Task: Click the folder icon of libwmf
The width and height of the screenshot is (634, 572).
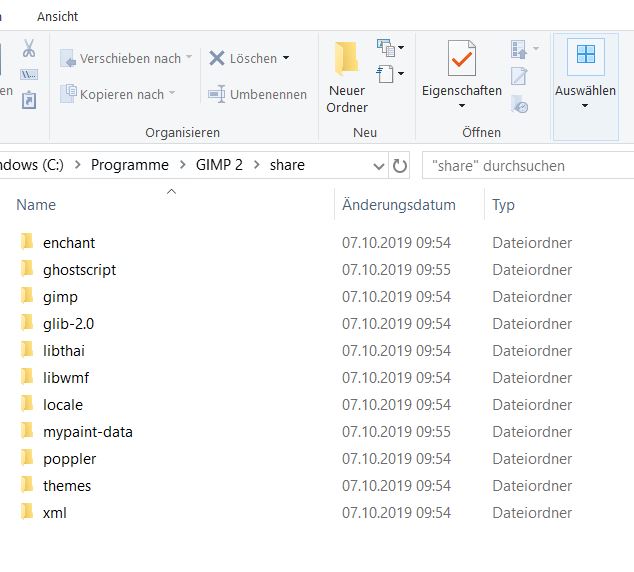Action: 27,376
